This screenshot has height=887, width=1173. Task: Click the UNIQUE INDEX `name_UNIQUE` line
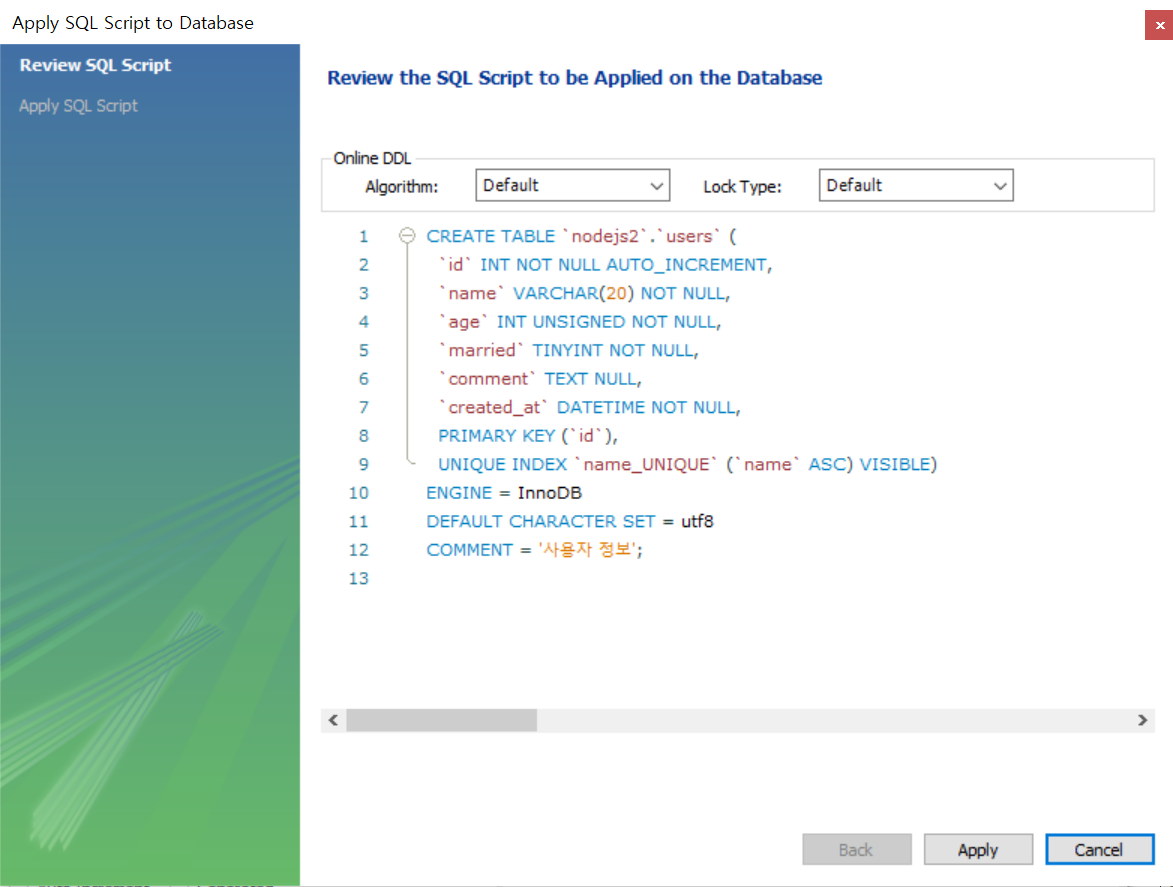[687, 464]
